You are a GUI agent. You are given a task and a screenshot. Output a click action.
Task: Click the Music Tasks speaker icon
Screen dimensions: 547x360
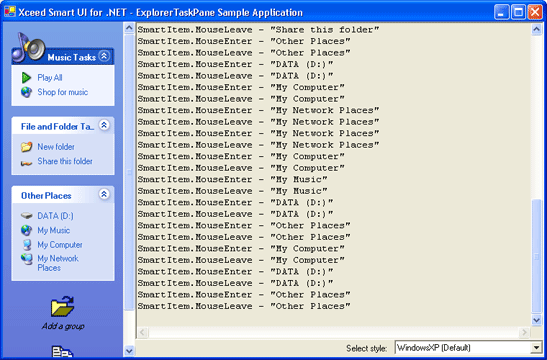click(x=29, y=47)
